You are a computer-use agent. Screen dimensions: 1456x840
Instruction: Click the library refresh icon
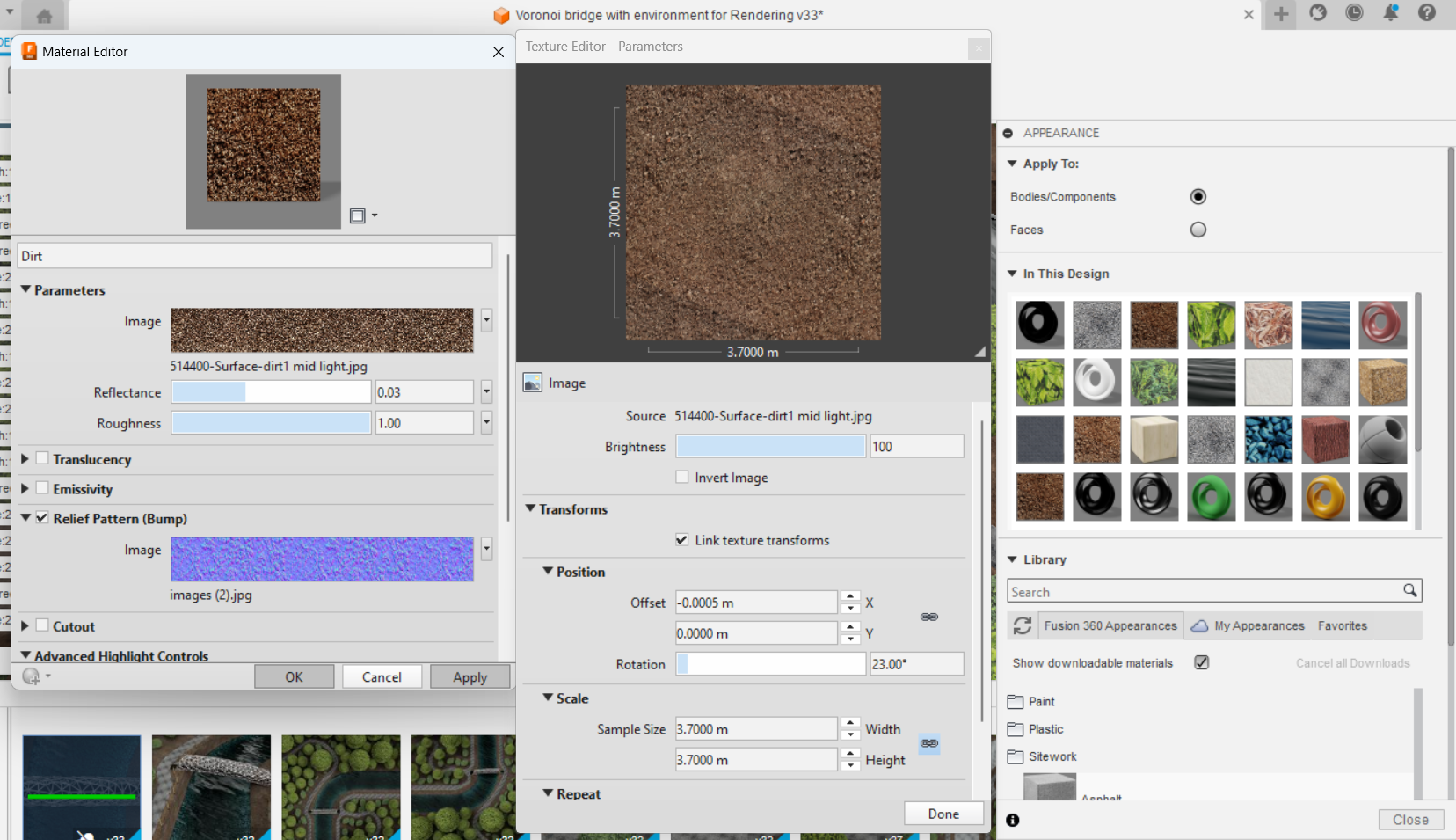(1022, 625)
